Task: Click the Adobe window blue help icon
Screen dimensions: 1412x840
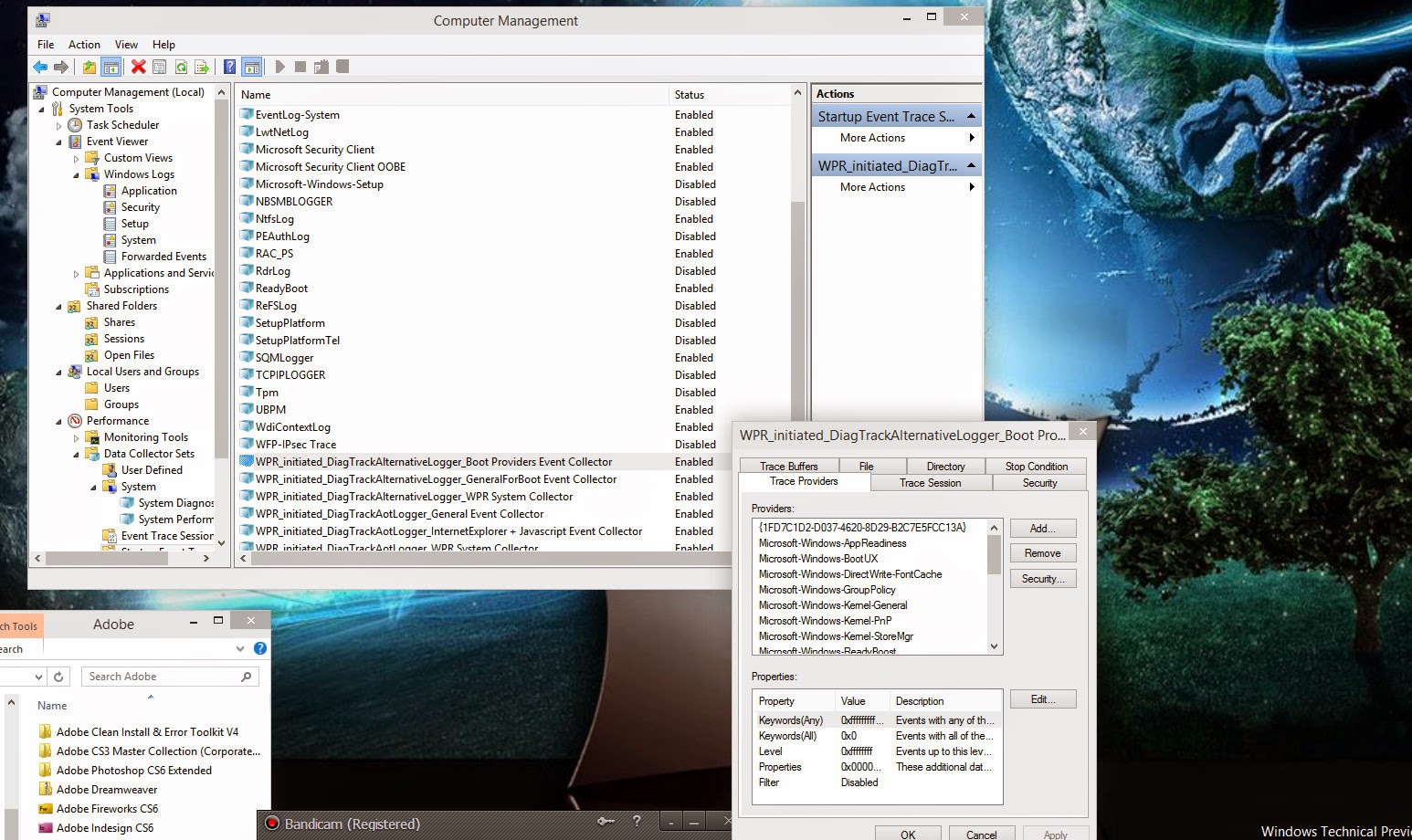Action: [x=259, y=648]
